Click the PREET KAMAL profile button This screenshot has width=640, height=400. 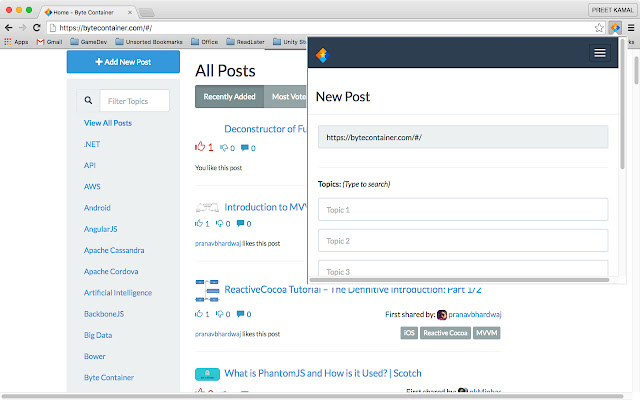click(612, 10)
